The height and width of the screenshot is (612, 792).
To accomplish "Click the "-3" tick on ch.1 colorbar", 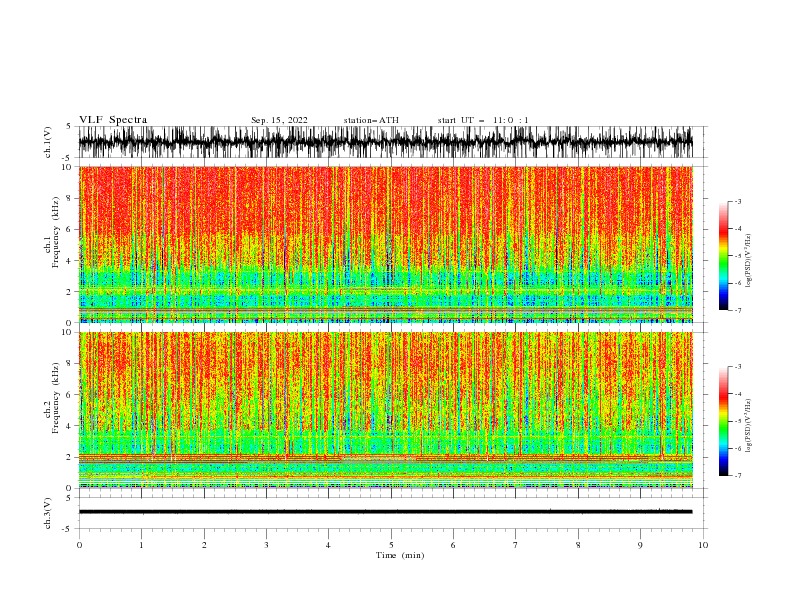I will 737,201.
